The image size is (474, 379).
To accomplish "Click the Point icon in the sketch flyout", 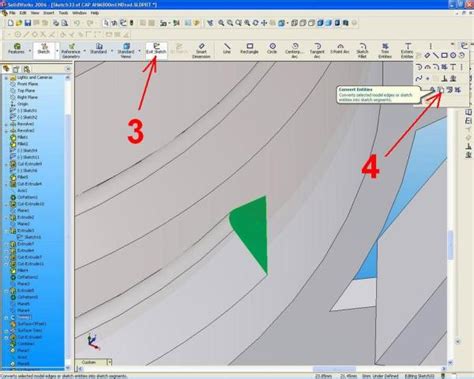I will point(428,78).
